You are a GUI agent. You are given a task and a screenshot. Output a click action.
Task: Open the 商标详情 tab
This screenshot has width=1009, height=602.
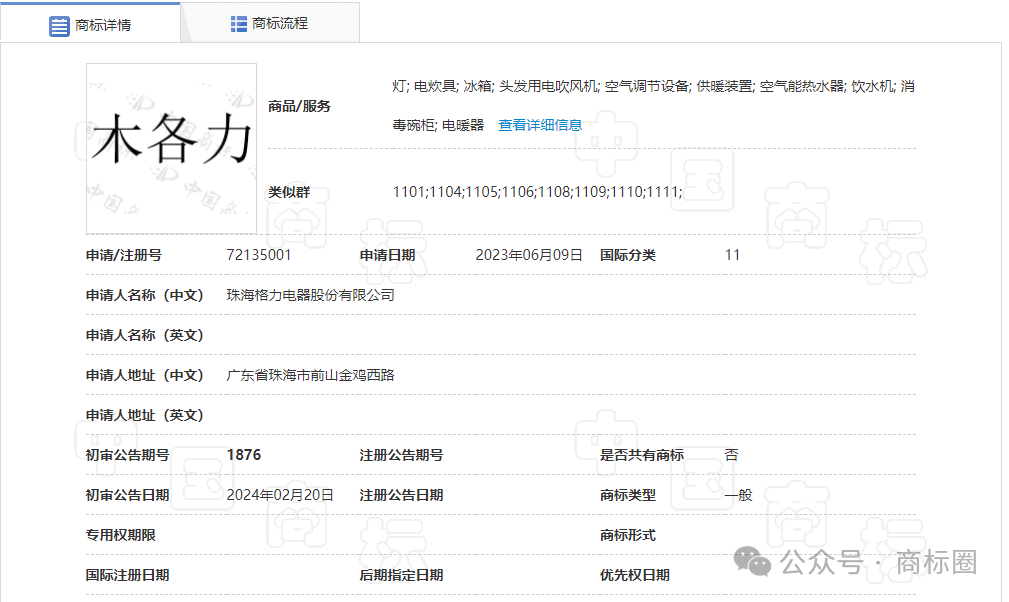90,23
